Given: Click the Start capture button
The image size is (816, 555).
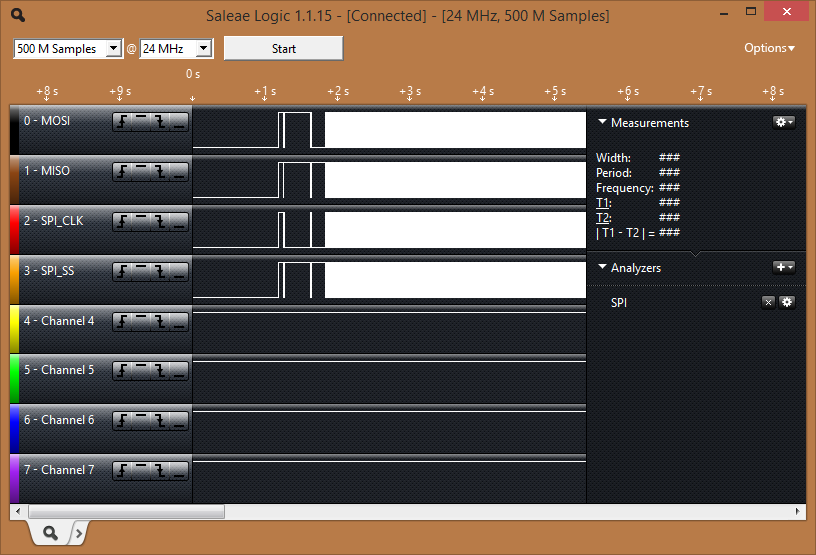Looking at the screenshot, I should tap(284, 48).
